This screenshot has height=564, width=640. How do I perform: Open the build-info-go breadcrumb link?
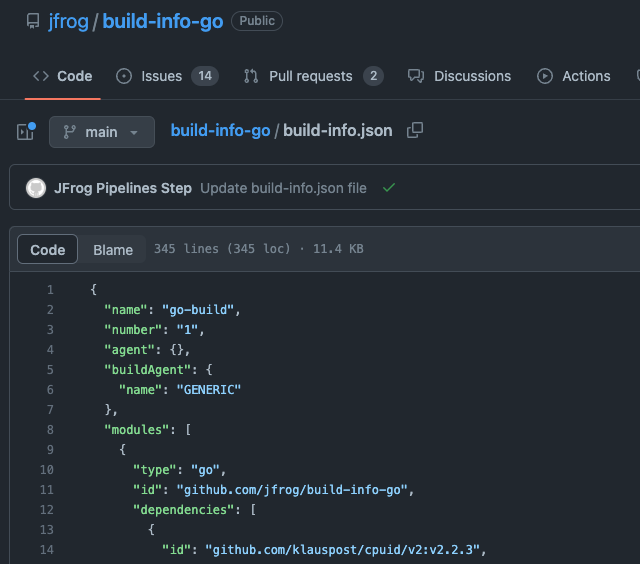click(220, 131)
